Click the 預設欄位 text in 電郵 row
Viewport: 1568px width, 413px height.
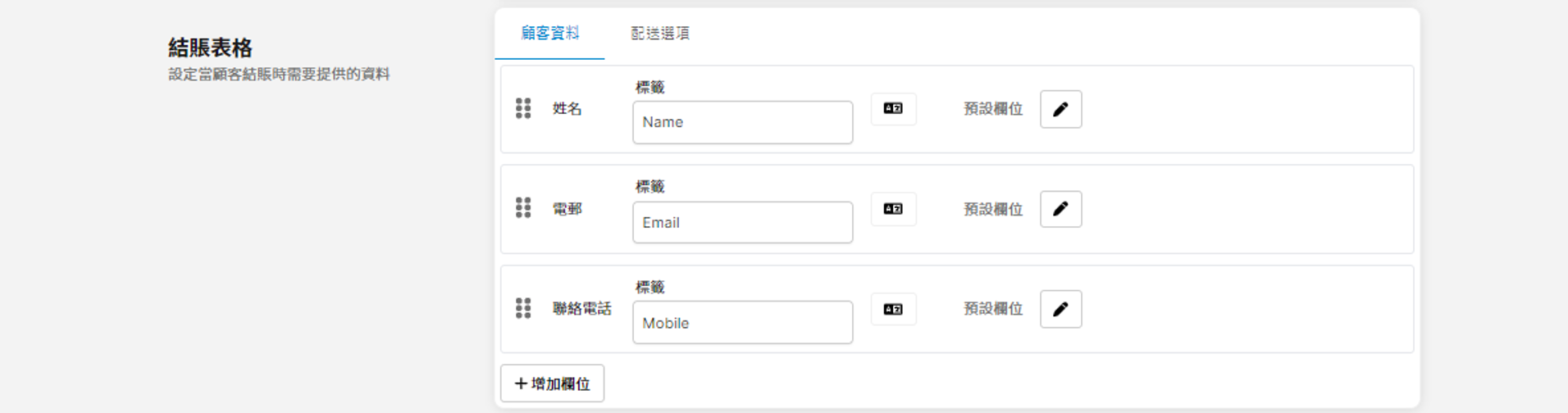(992, 209)
